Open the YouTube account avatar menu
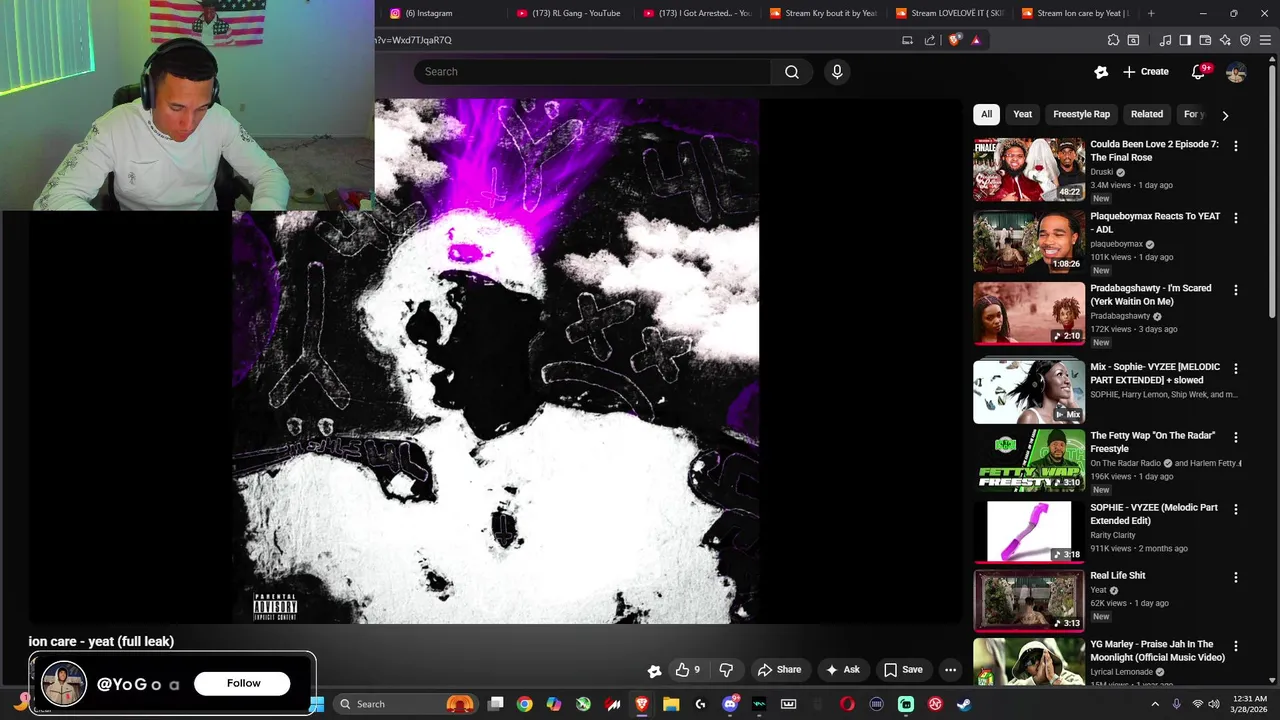This screenshot has width=1280, height=720. click(x=1236, y=72)
